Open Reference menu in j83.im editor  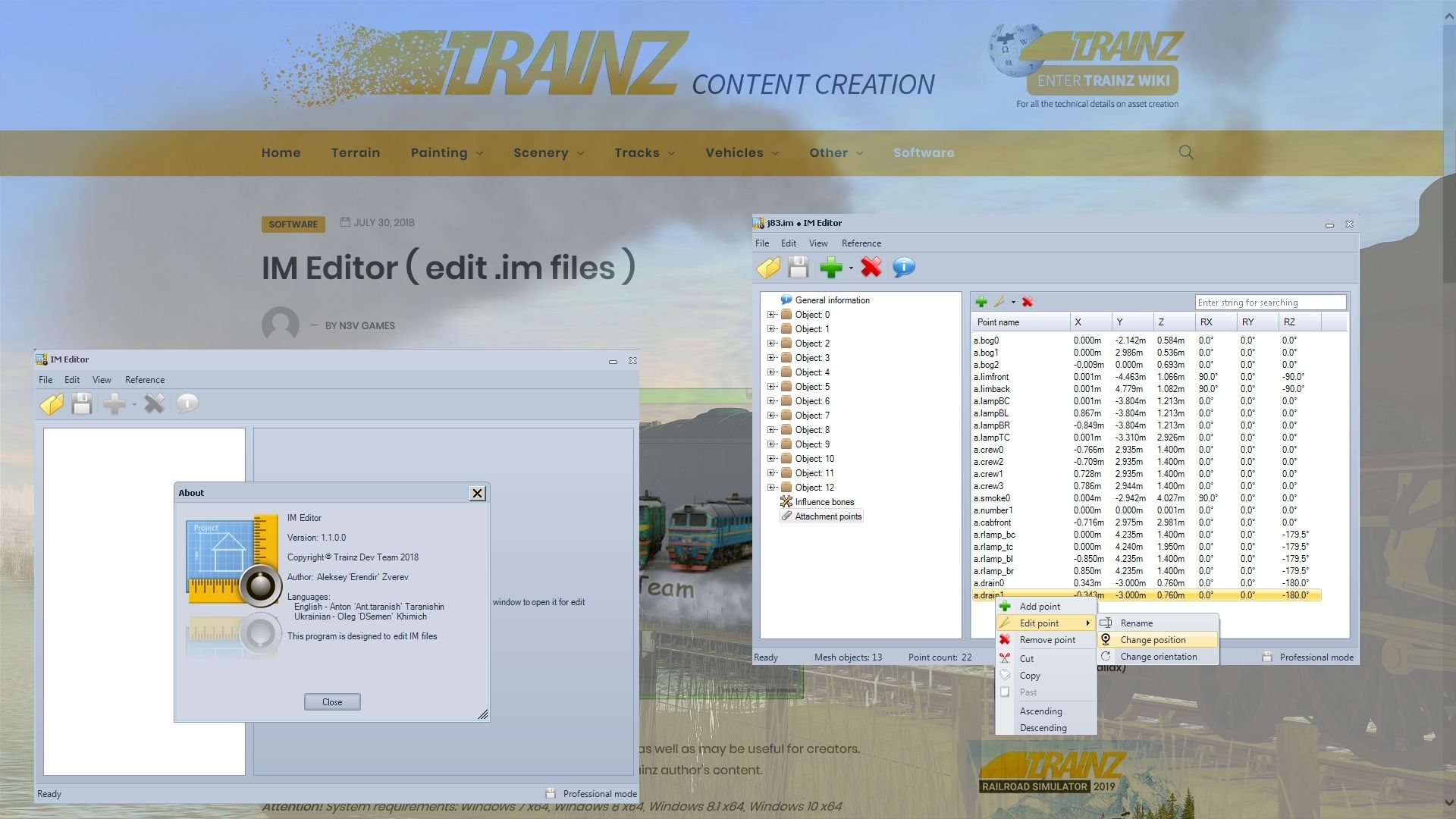(861, 243)
